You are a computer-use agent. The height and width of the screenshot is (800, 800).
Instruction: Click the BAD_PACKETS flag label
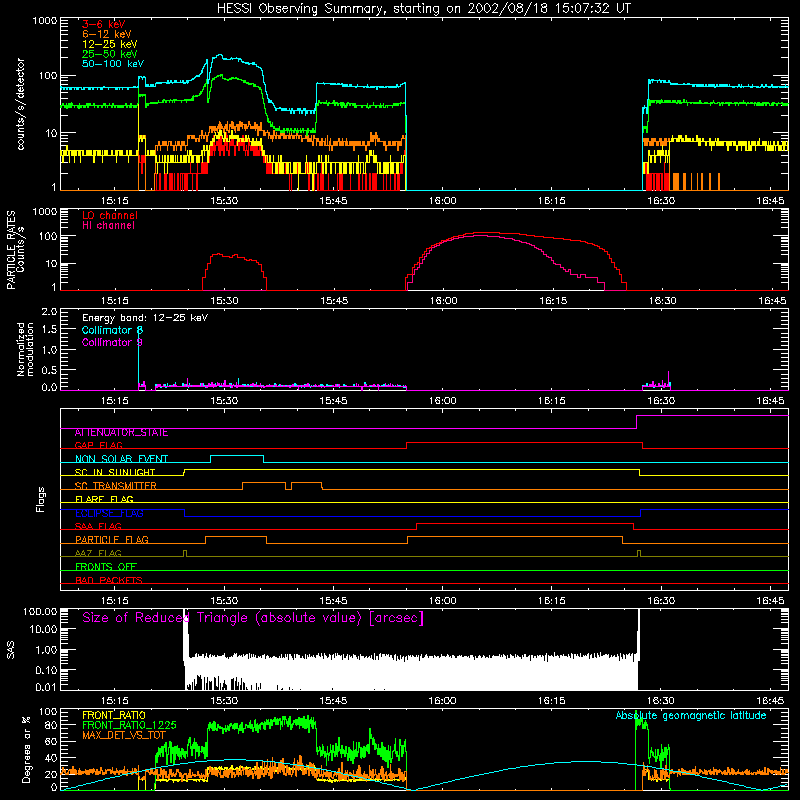109,580
